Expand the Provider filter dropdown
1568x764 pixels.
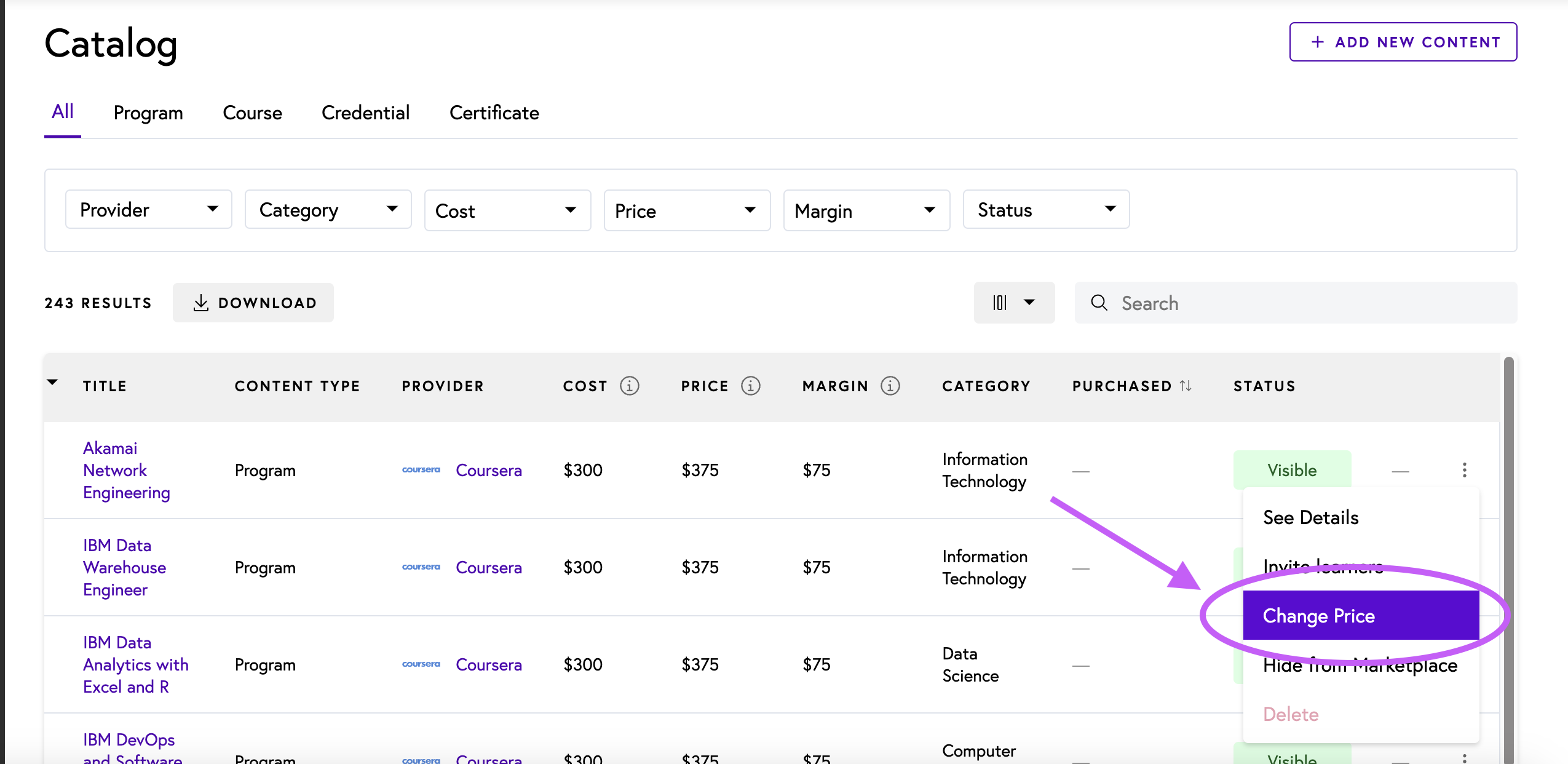148,210
